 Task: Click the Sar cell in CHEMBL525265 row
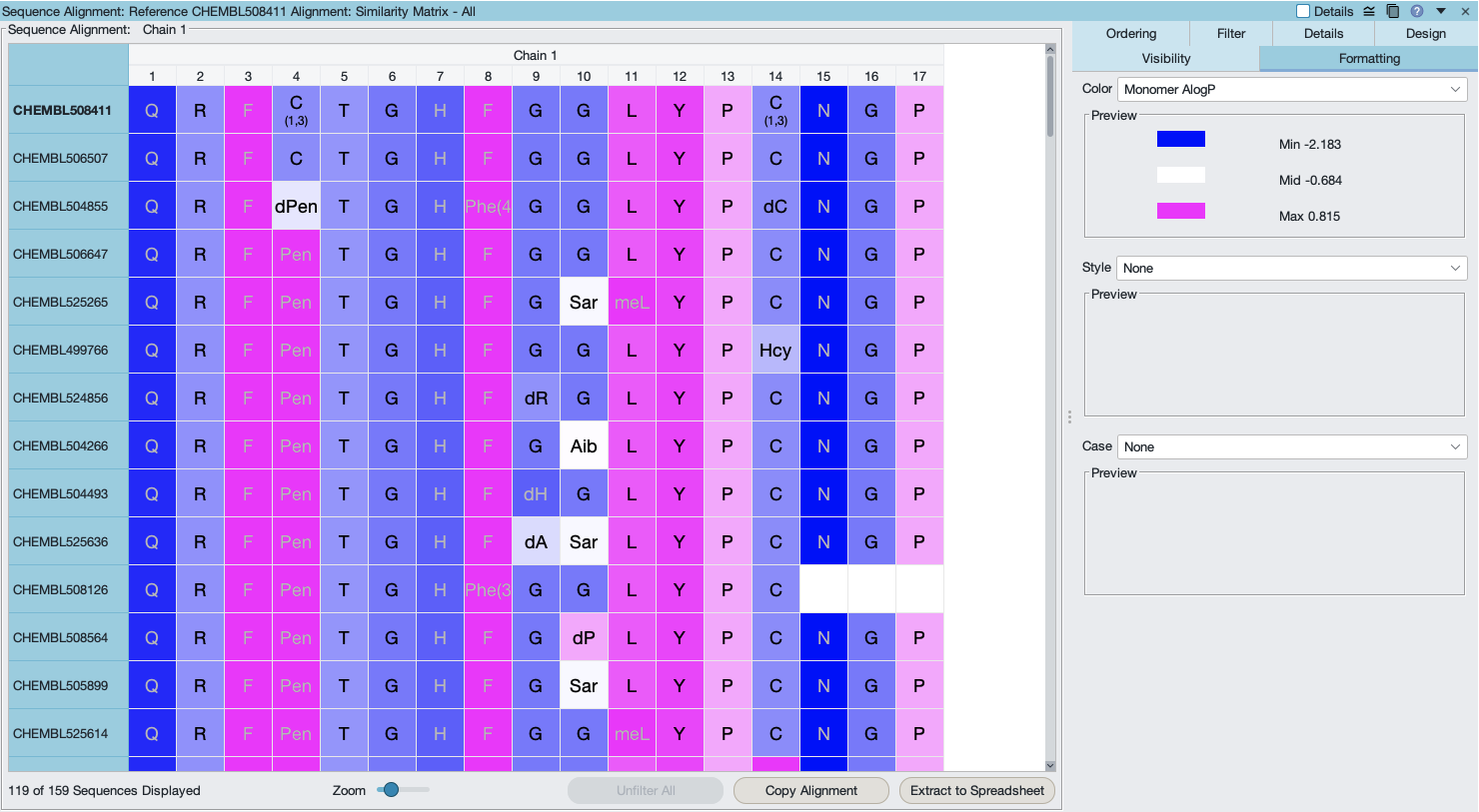click(x=584, y=302)
